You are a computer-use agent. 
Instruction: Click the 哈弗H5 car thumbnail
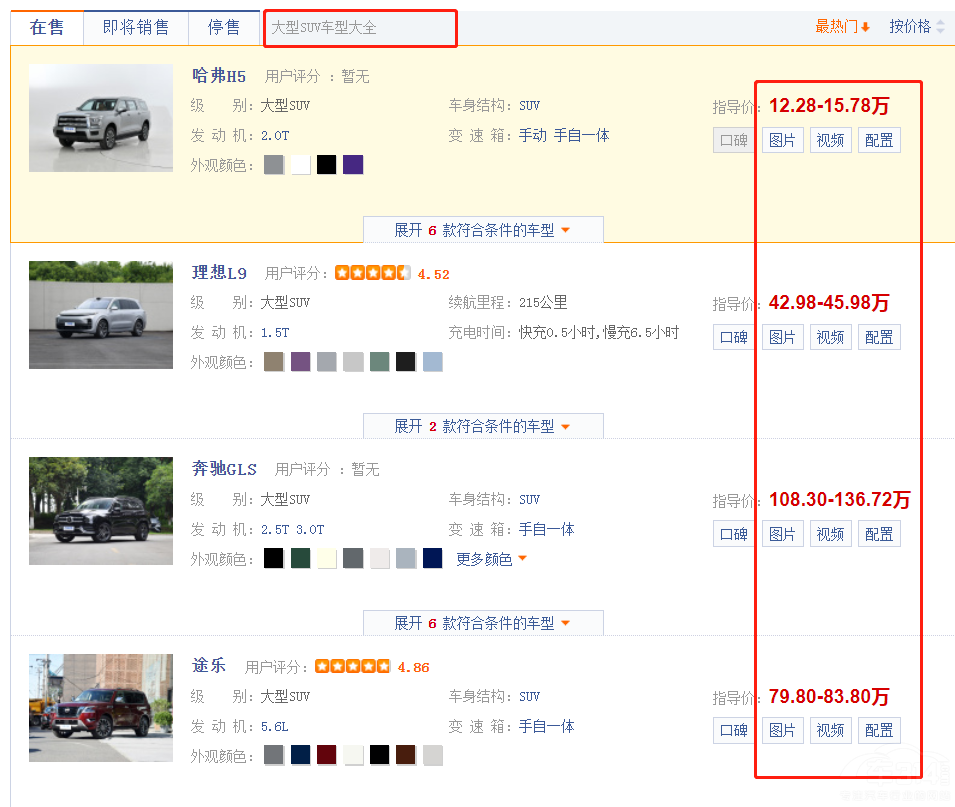(101, 118)
